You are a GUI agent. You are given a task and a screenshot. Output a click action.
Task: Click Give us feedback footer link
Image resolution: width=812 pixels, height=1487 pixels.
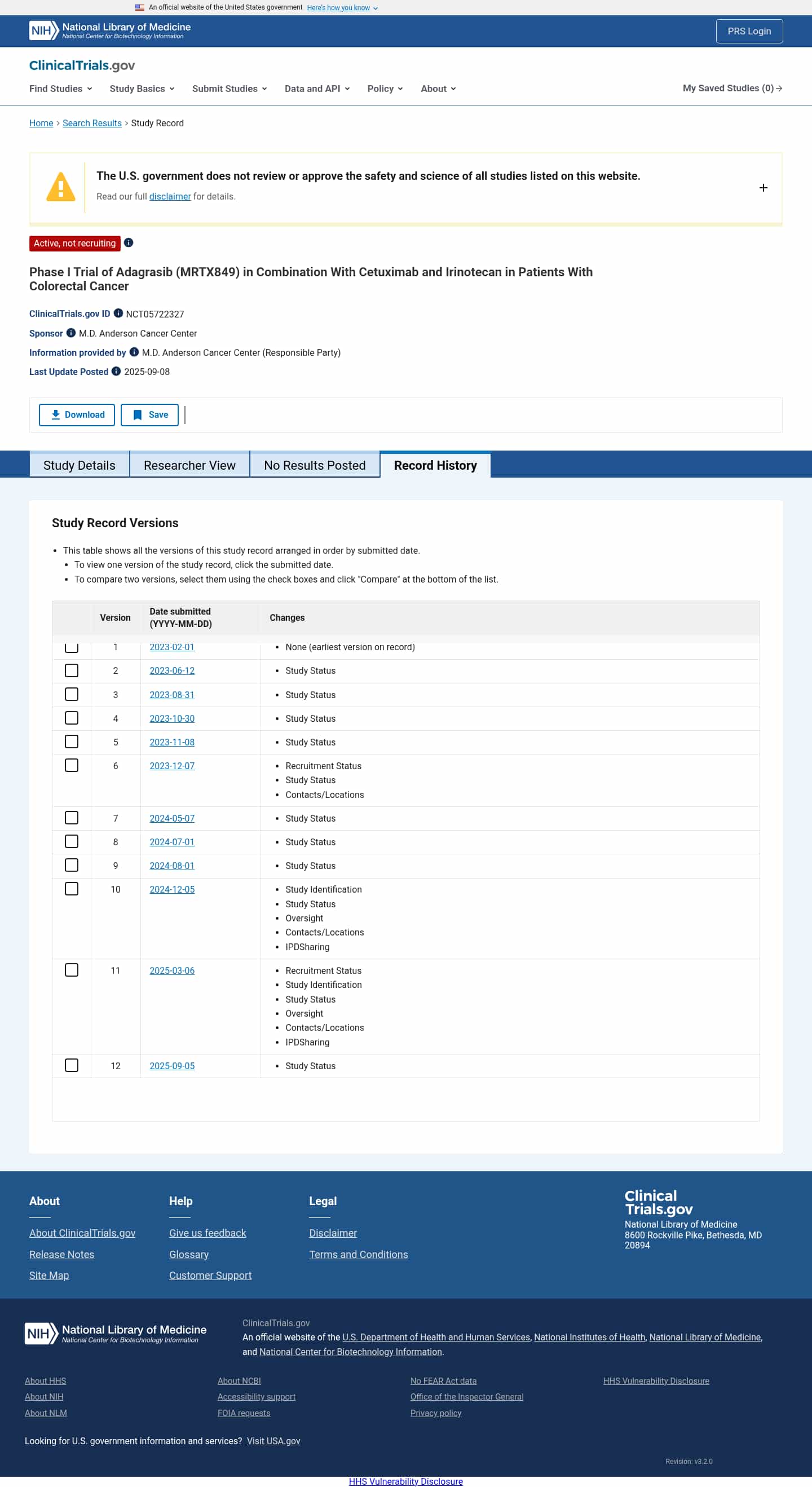208,1233
